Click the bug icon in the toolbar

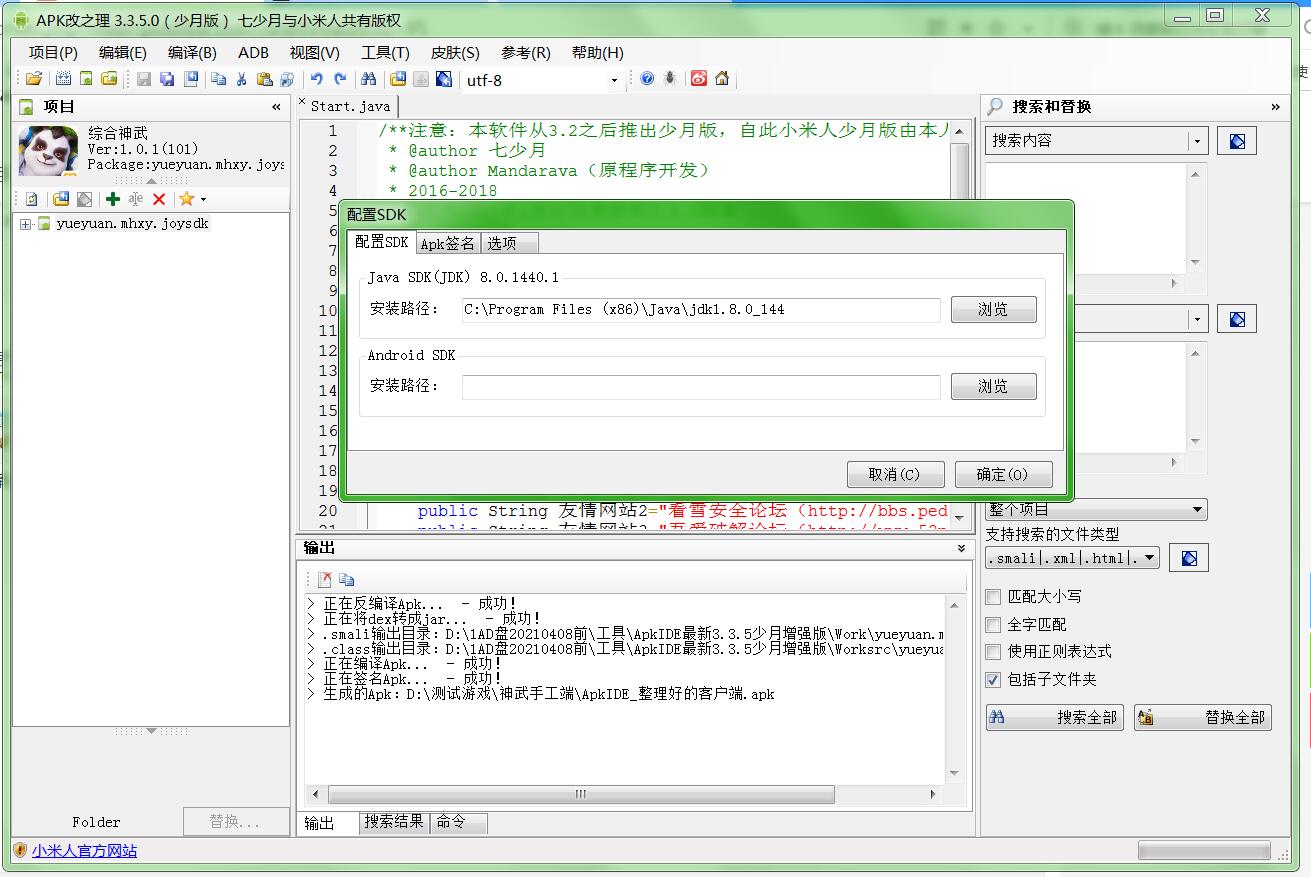[x=670, y=79]
